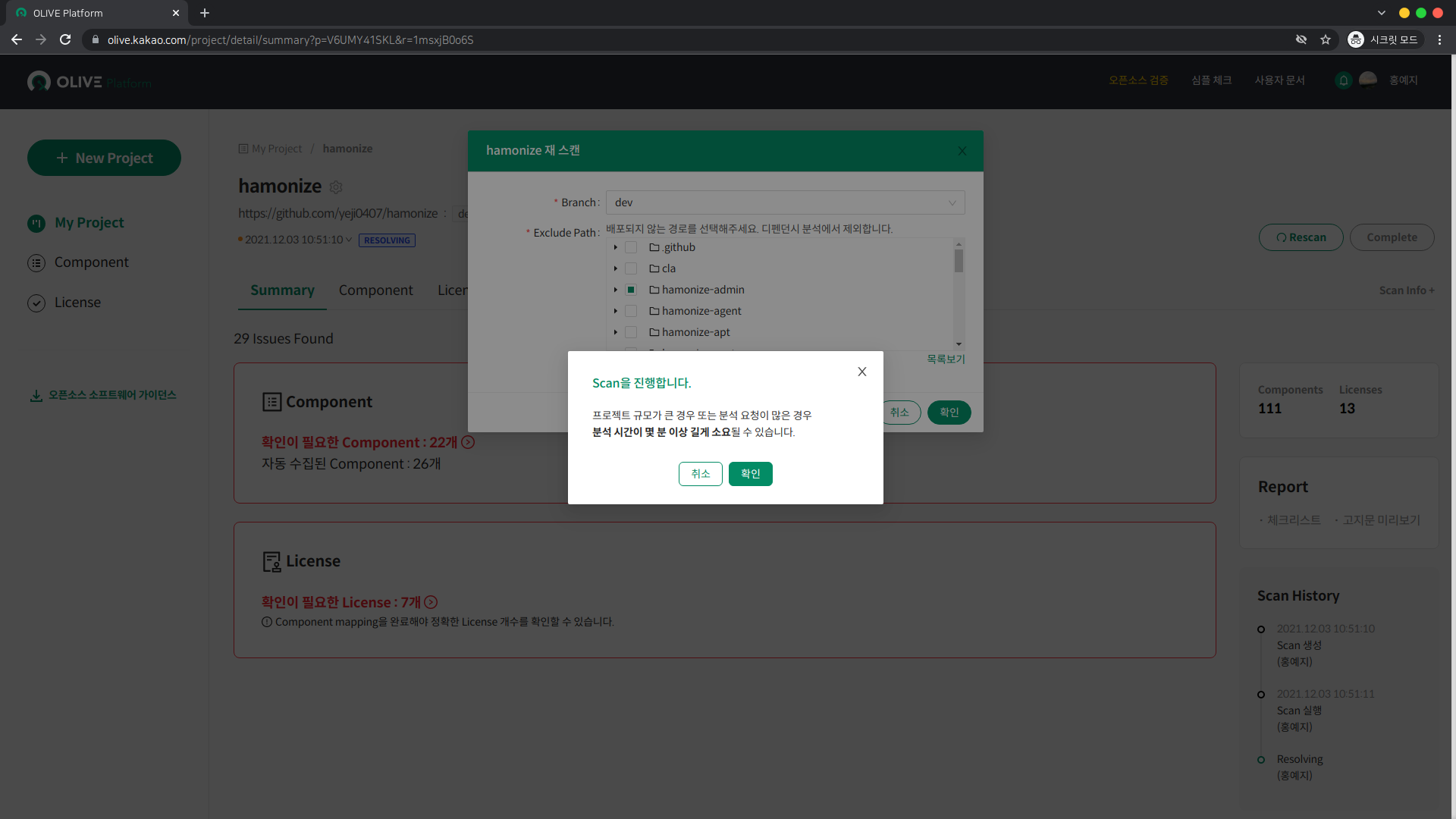The width and height of the screenshot is (1456, 819).
Task: Uncheck the hamonize-admin folder checkbox
Action: point(630,290)
